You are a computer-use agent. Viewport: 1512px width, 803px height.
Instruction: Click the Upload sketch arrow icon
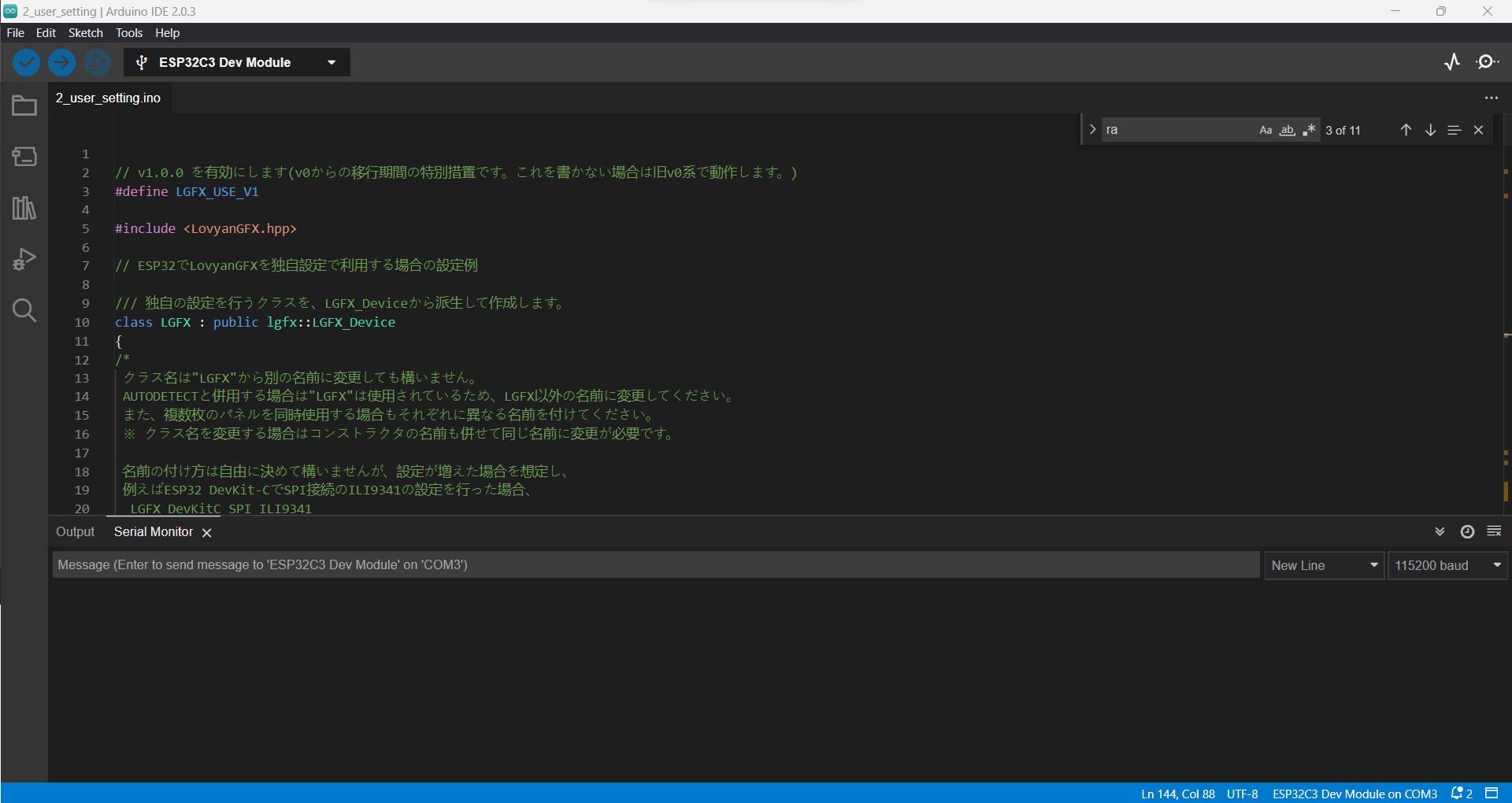pos(61,62)
